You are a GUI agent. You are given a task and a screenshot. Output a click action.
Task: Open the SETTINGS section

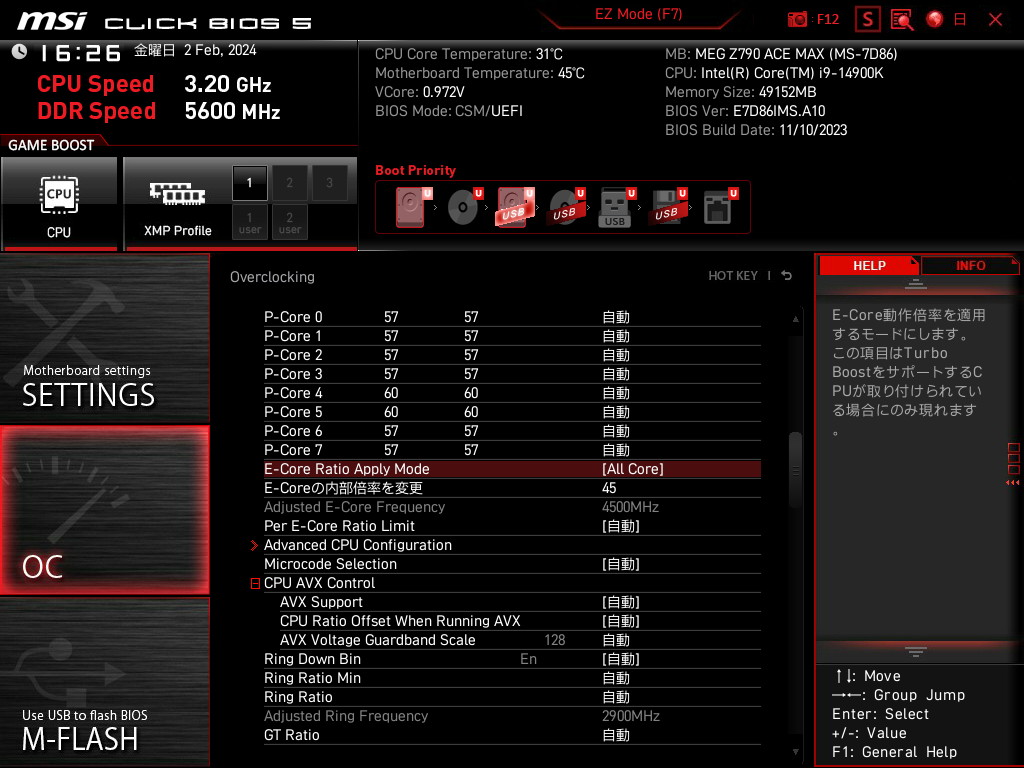104,338
